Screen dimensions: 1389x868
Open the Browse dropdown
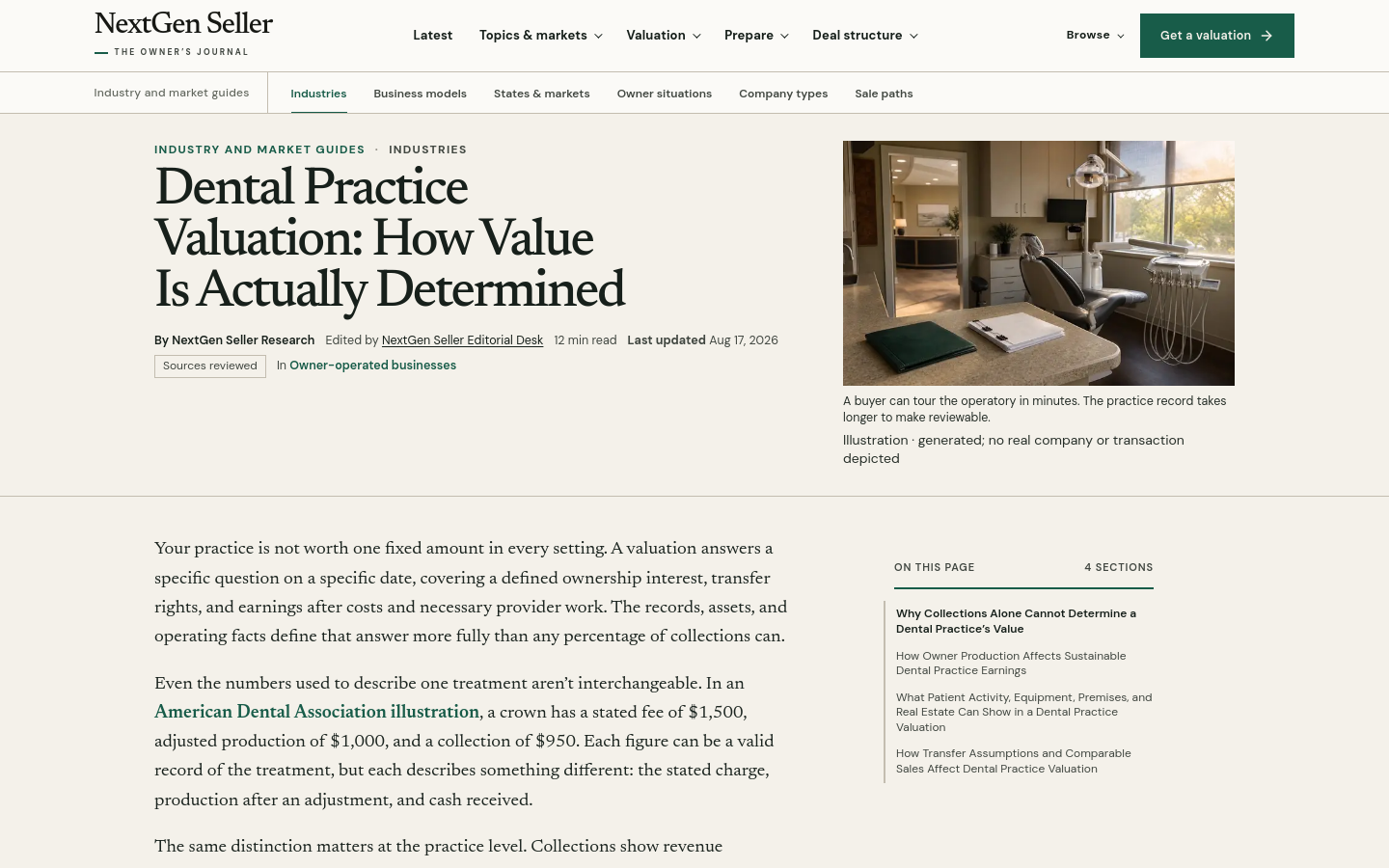(1096, 36)
